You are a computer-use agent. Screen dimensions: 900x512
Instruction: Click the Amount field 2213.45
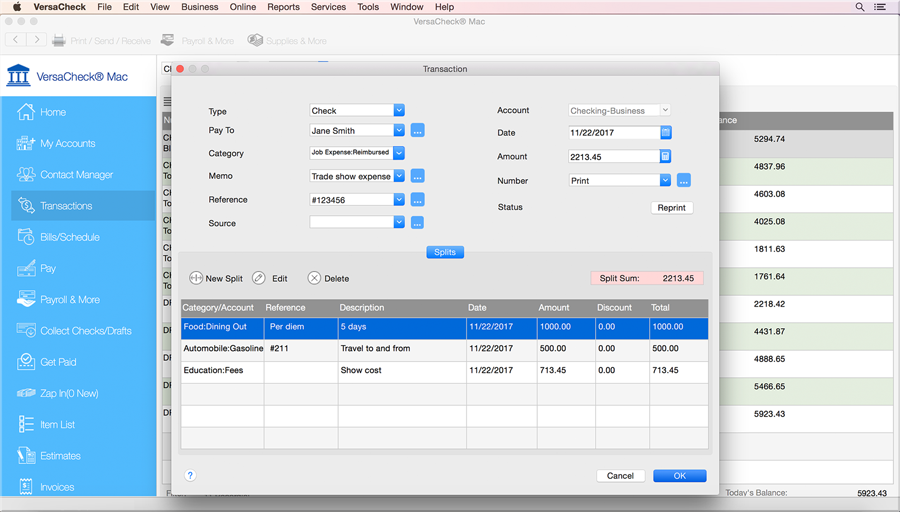614,156
